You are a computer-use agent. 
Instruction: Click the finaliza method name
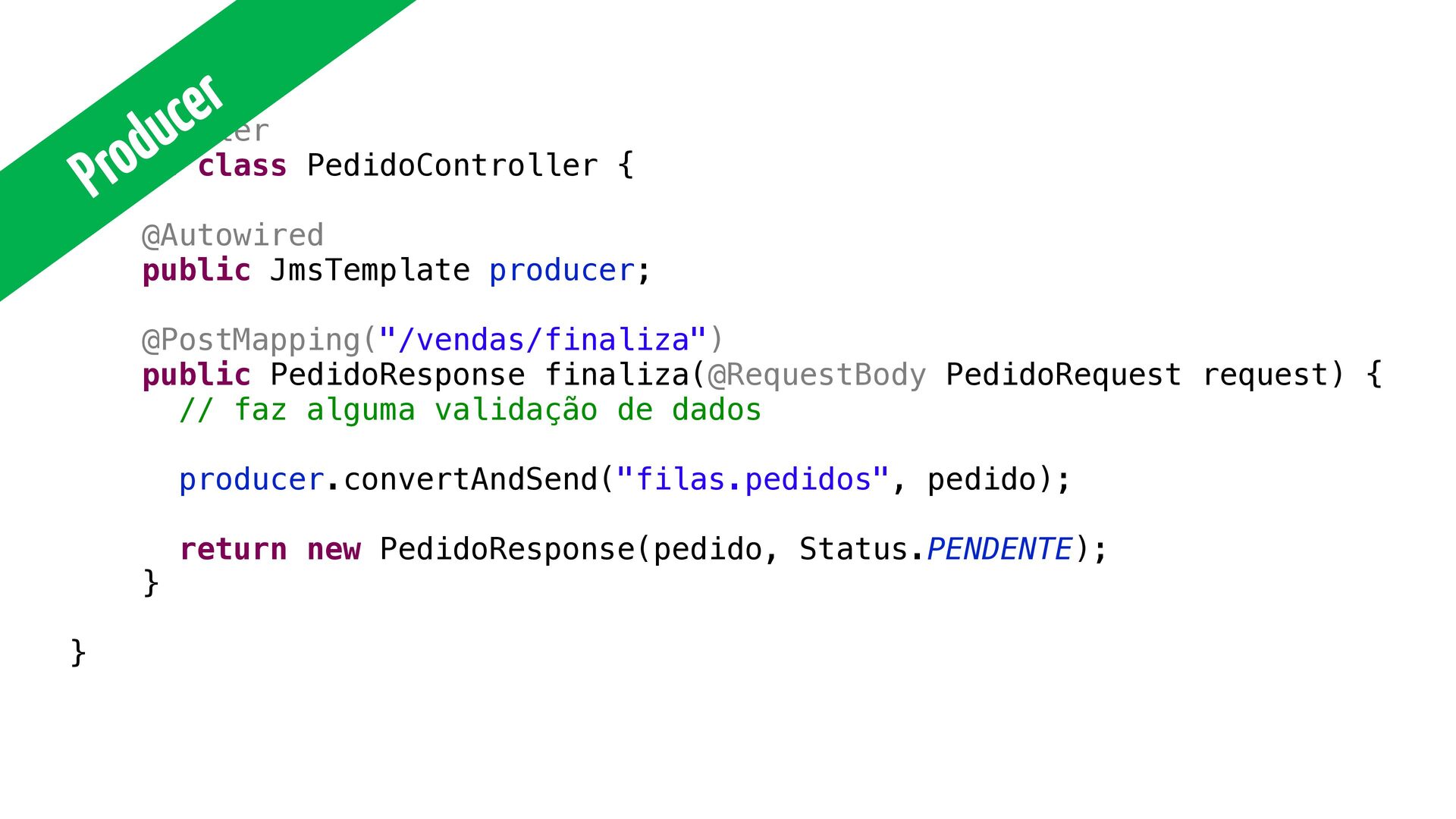click(x=617, y=375)
